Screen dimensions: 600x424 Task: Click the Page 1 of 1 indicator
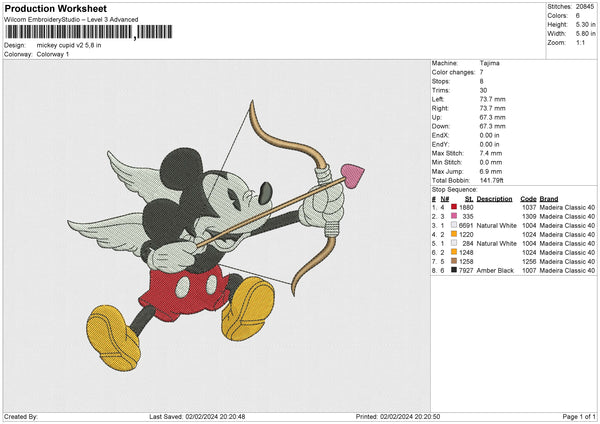coord(574,416)
